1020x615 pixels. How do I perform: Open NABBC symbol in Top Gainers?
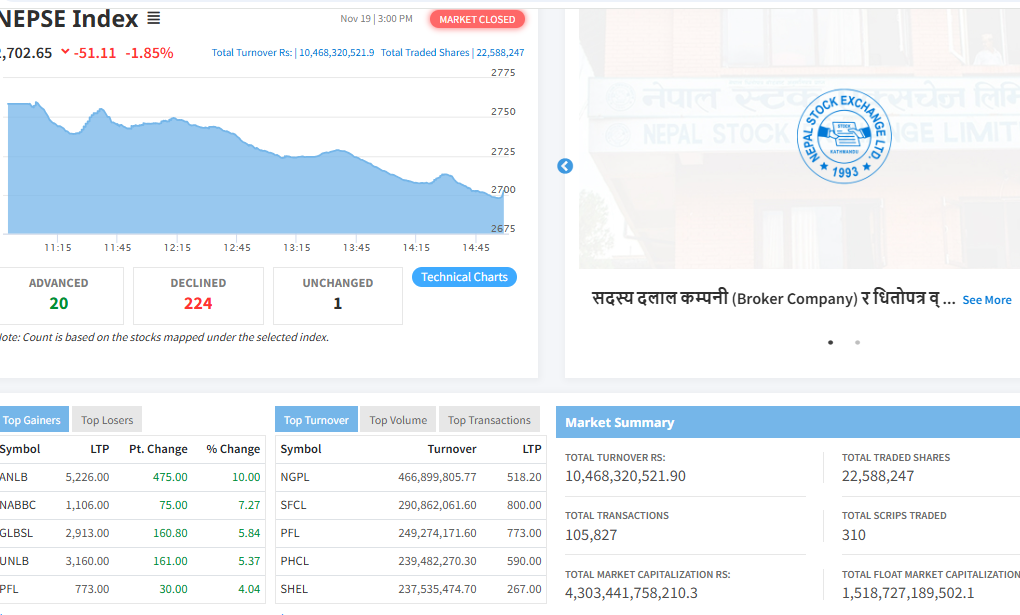pos(18,505)
